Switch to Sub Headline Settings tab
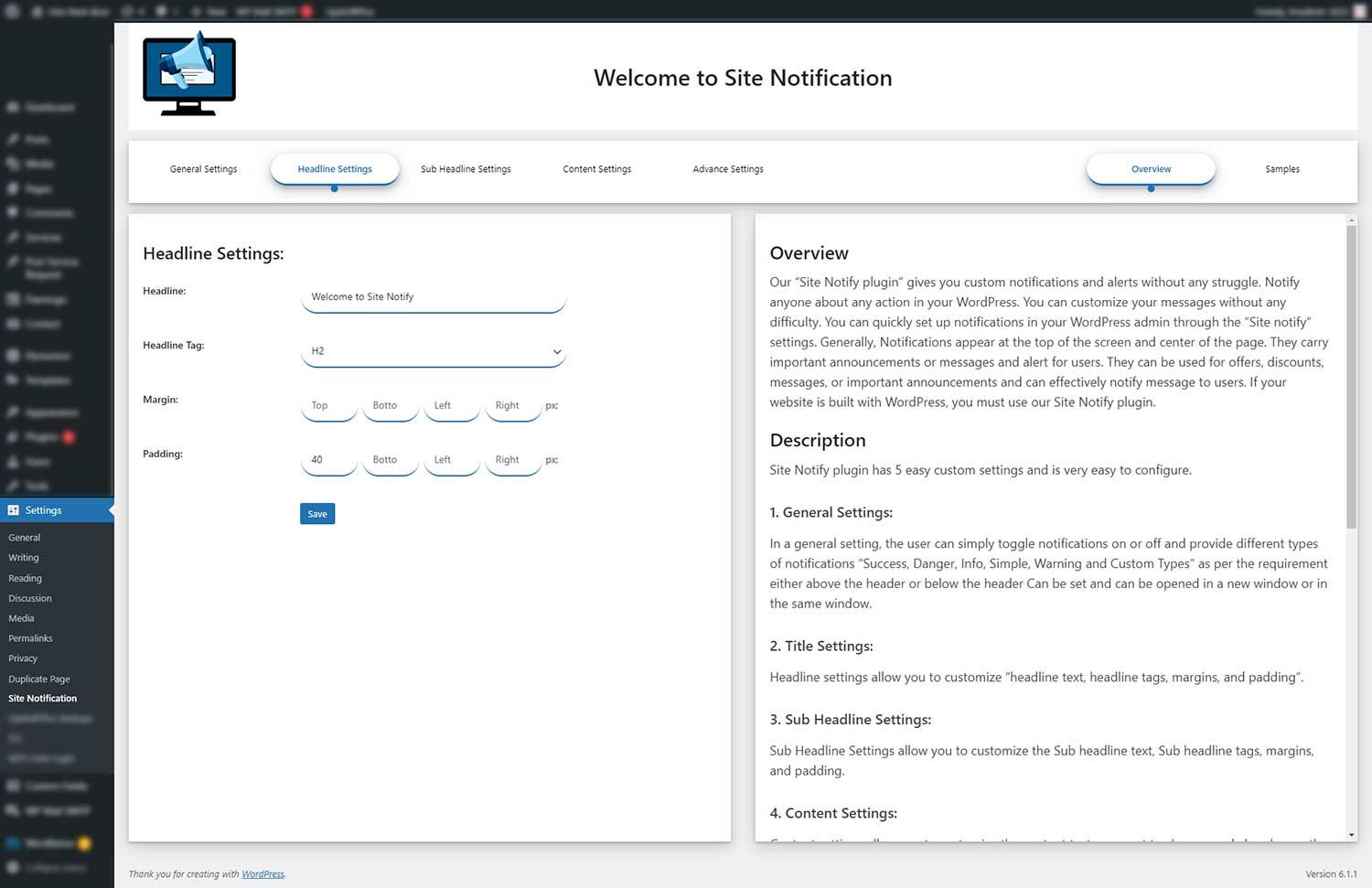This screenshot has width=1372, height=888. tap(466, 169)
